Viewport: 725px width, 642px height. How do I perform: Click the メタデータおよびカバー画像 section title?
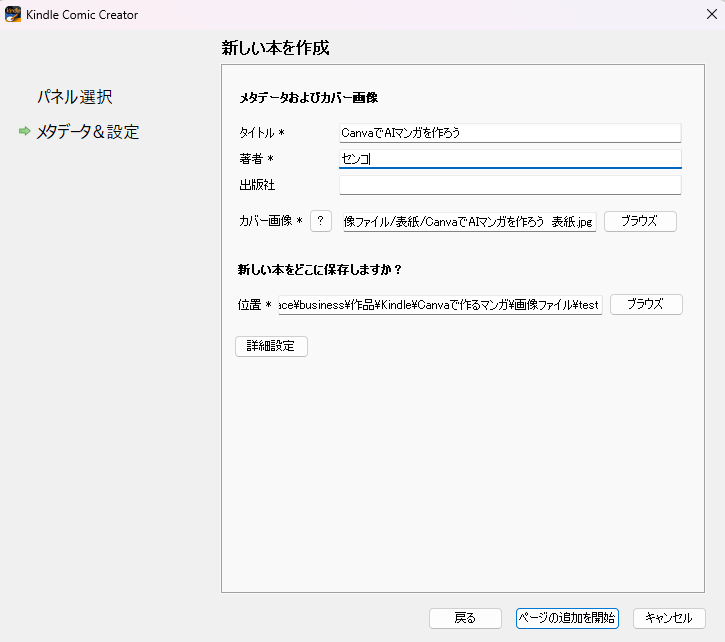coord(308,98)
